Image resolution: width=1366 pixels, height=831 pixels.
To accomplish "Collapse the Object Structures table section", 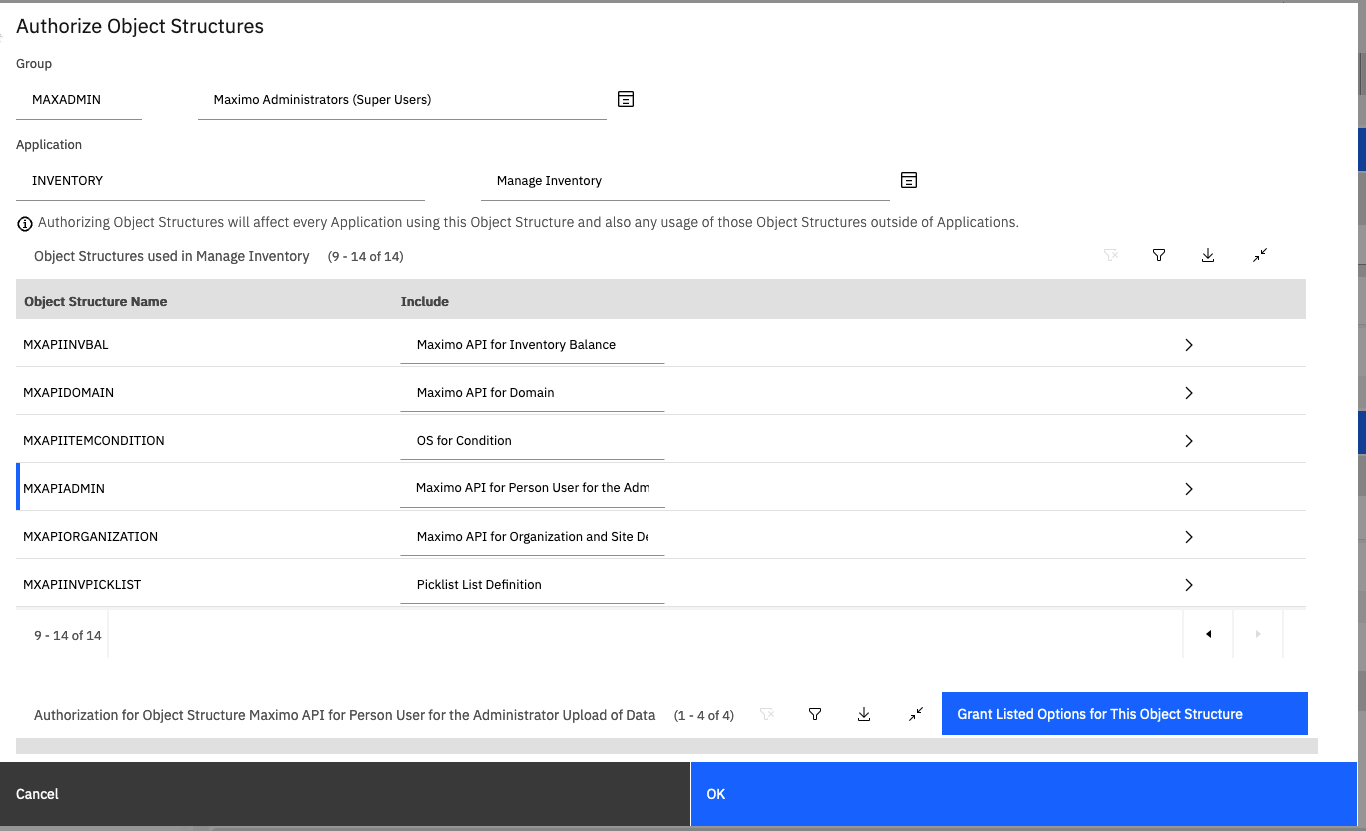I will 1260,256.
